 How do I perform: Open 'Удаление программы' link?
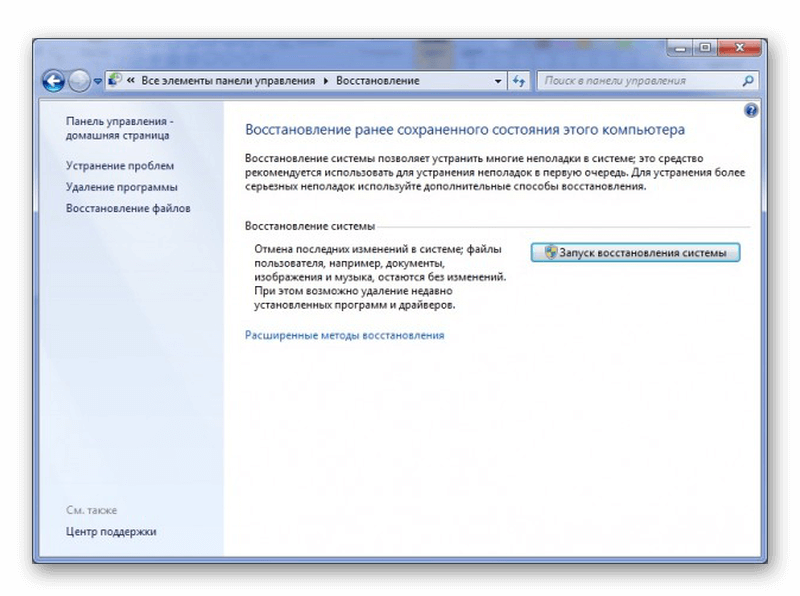[121, 187]
